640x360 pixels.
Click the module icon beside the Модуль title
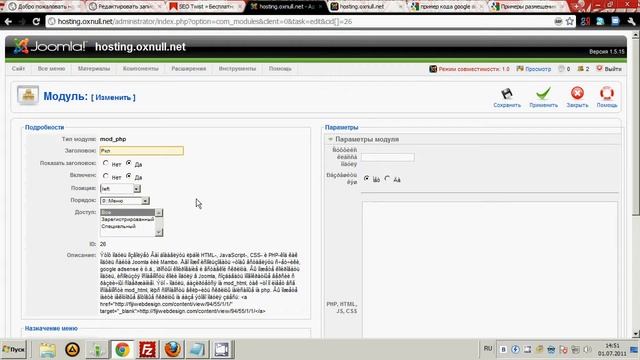[28, 95]
